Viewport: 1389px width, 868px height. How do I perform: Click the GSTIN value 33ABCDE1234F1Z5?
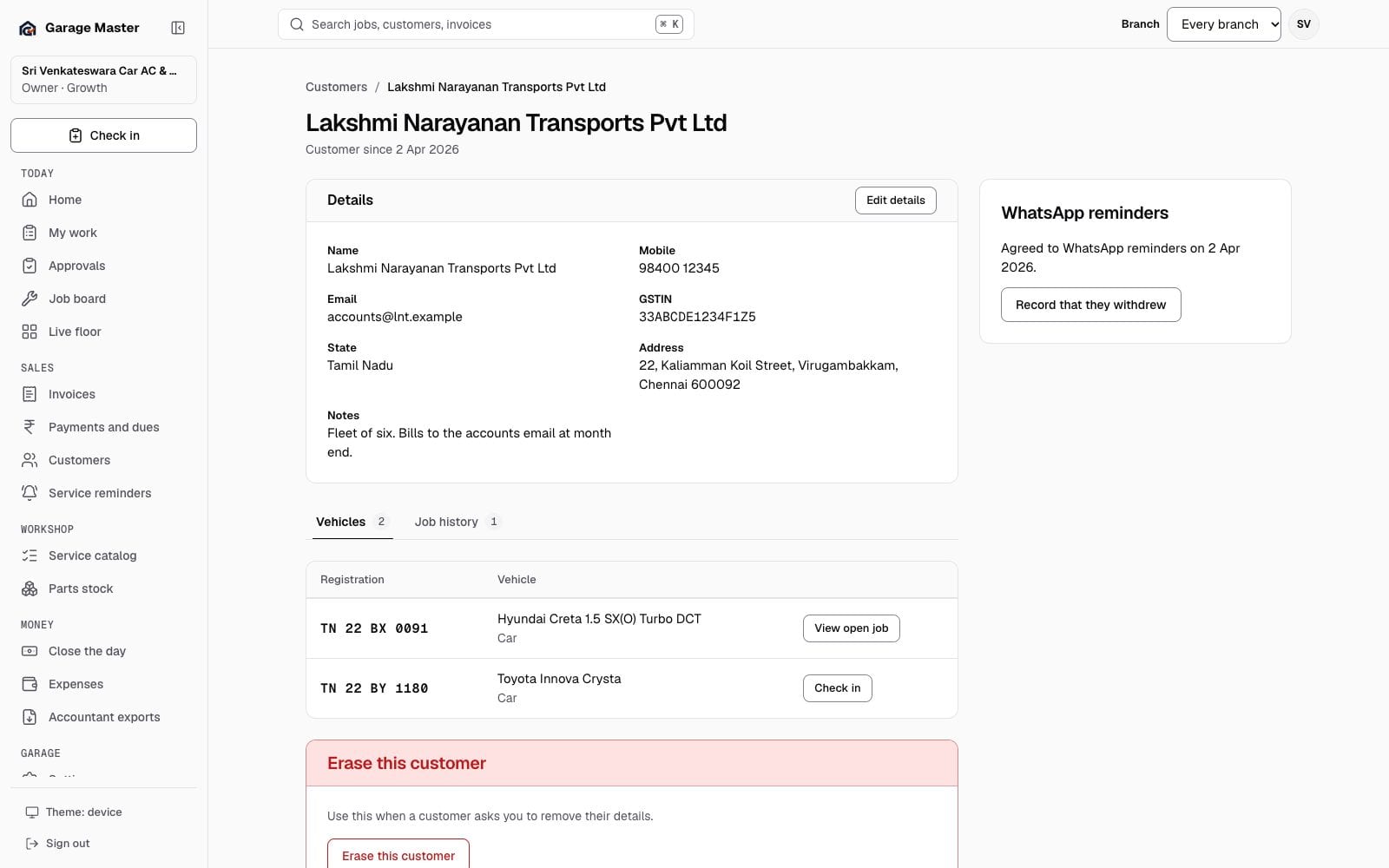tap(697, 317)
